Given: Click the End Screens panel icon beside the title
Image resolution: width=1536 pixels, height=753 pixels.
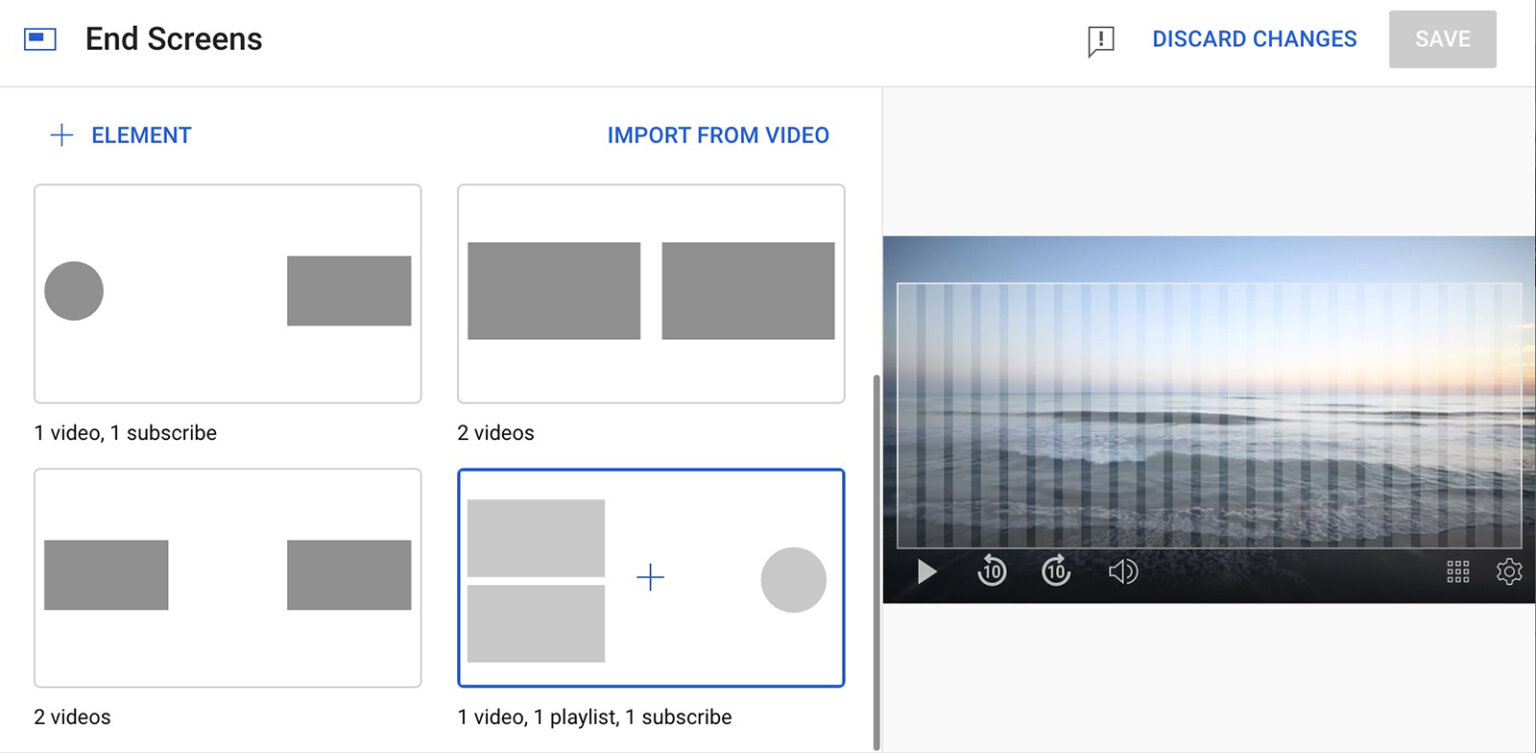Looking at the screenshot, I should 40,37.
